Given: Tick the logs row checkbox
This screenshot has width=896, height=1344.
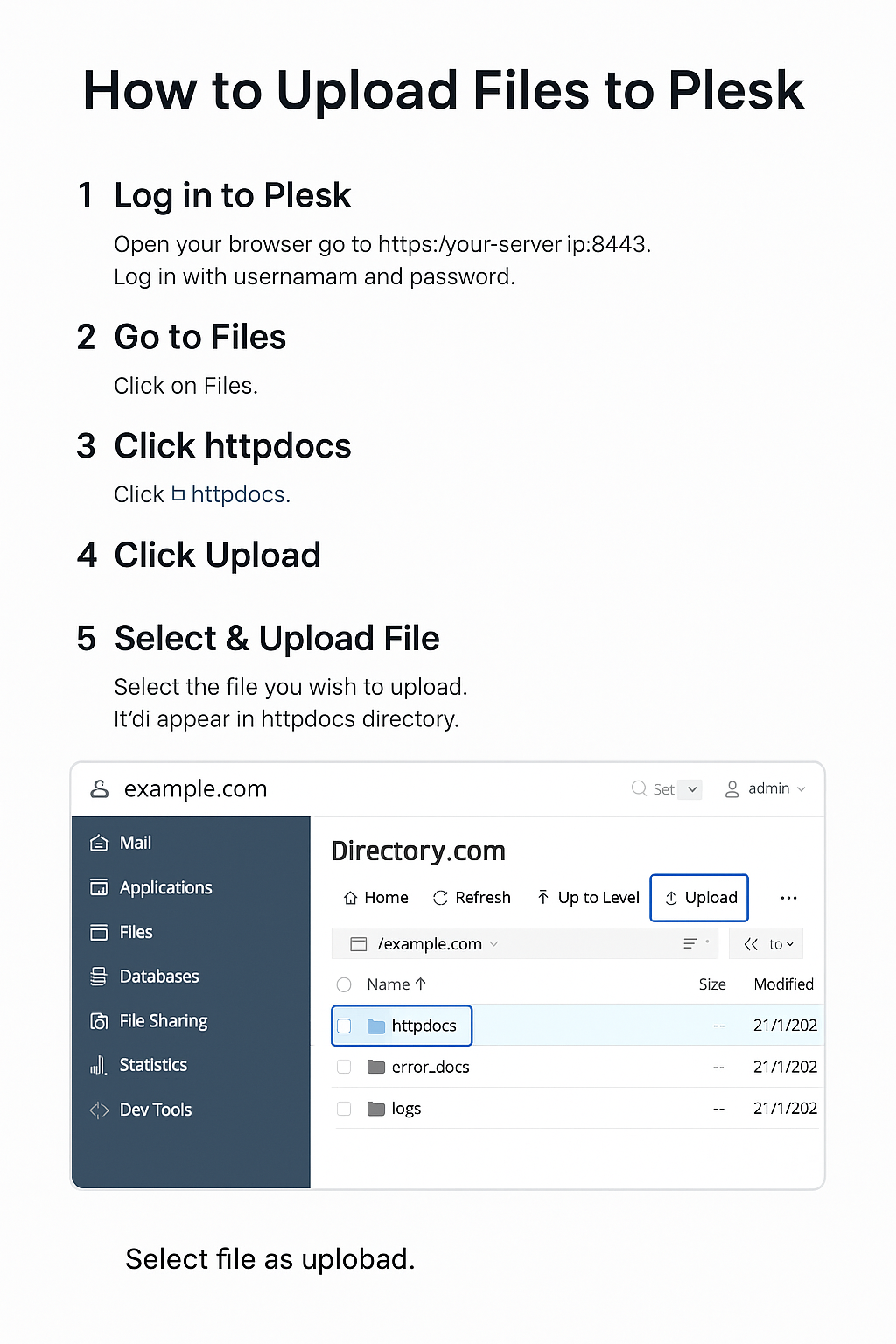Looking at the screenshot, I should [344, 1109].
